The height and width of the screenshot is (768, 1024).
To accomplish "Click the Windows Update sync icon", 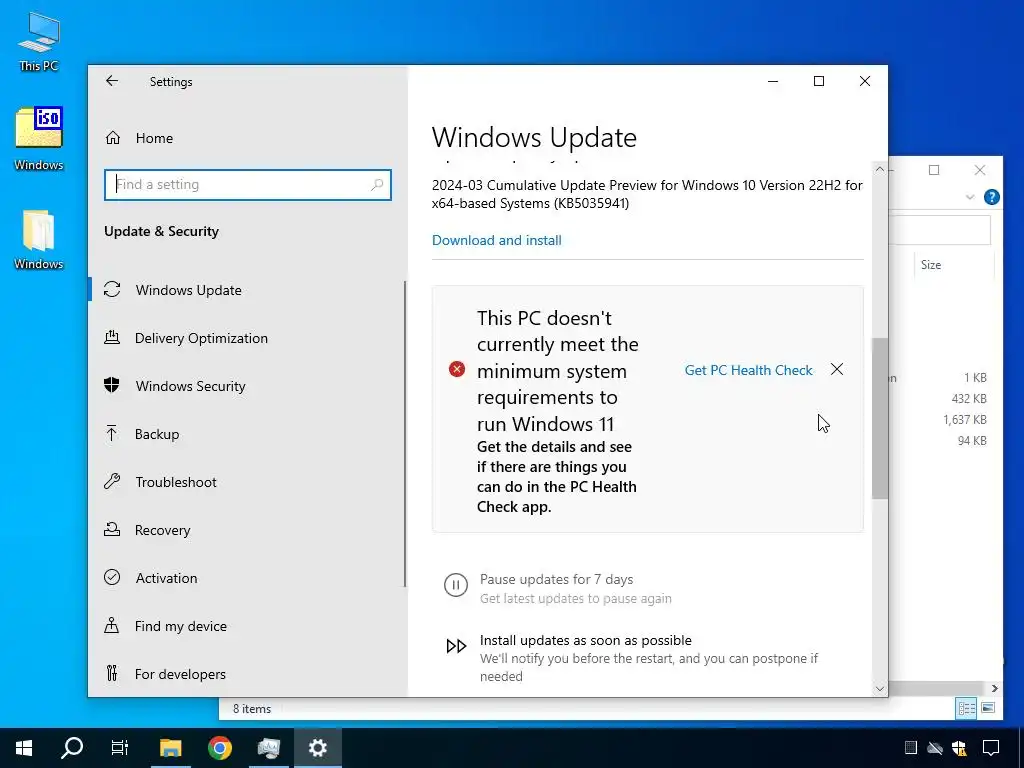I will 112,289.
